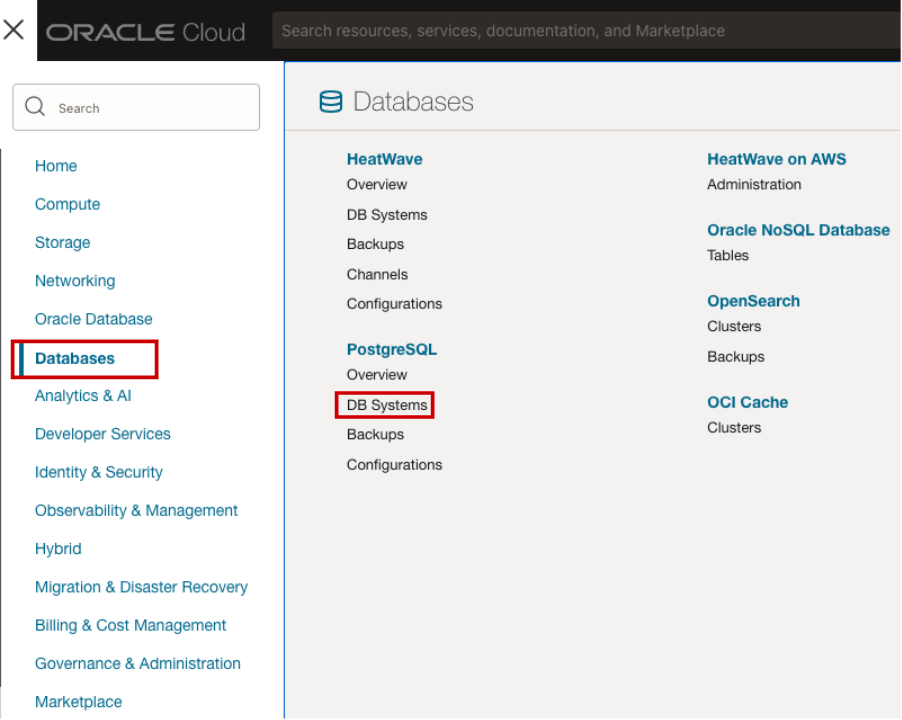Viewport: 902px width, 720px height.
Task: Open Backups under PostgreSQL
Action: (376, 435)
